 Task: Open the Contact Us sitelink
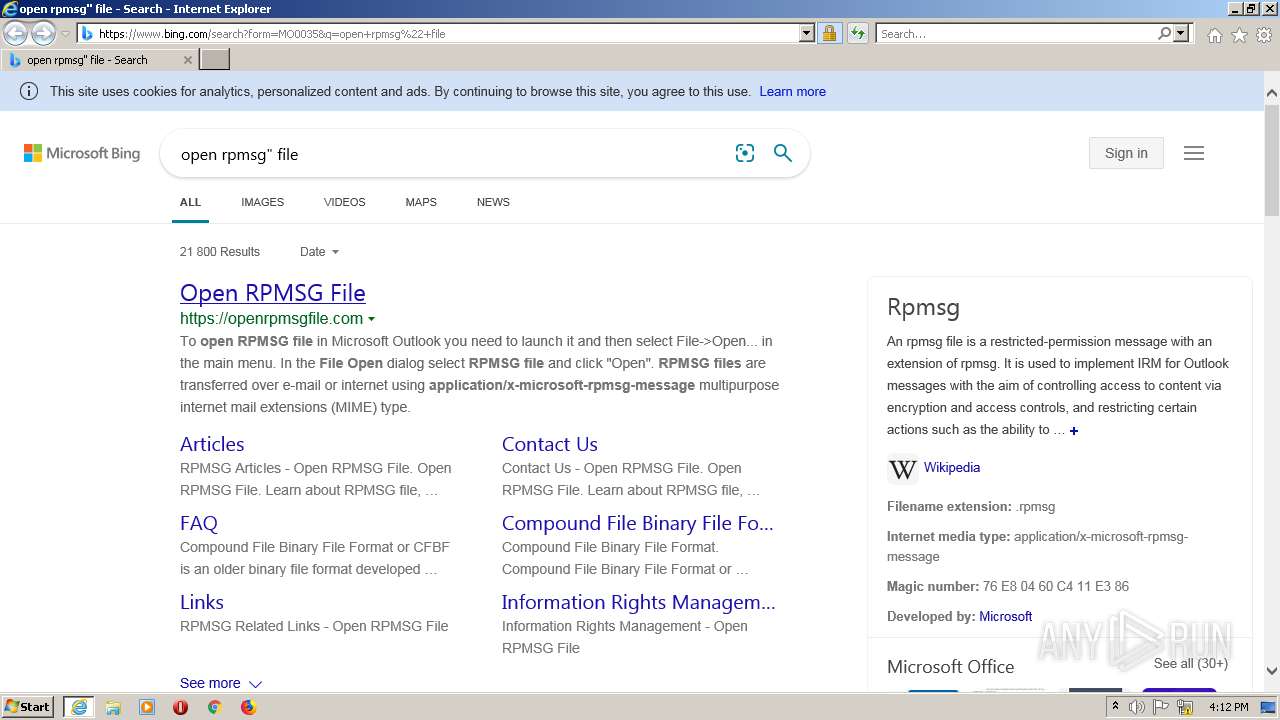550,444
